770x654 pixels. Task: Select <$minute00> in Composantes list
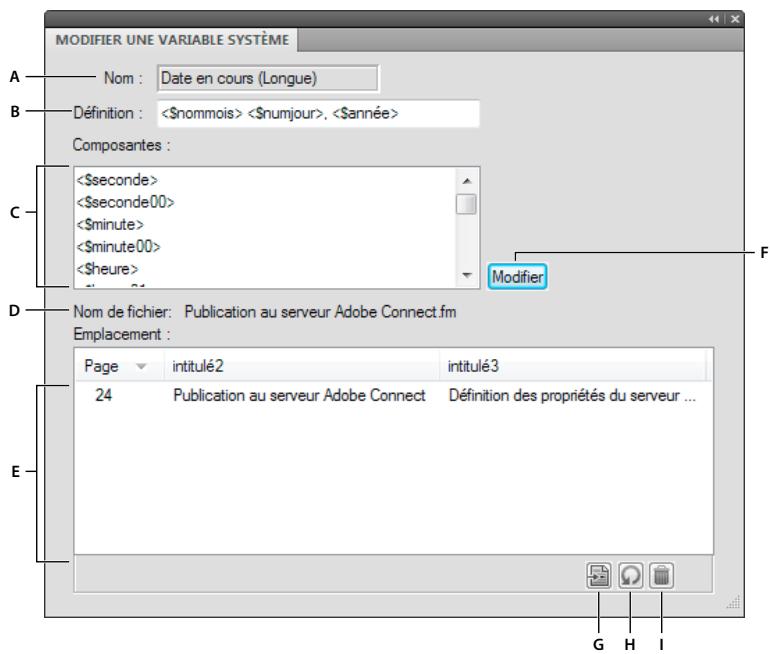pyautogui.click(x=118, y=246)
